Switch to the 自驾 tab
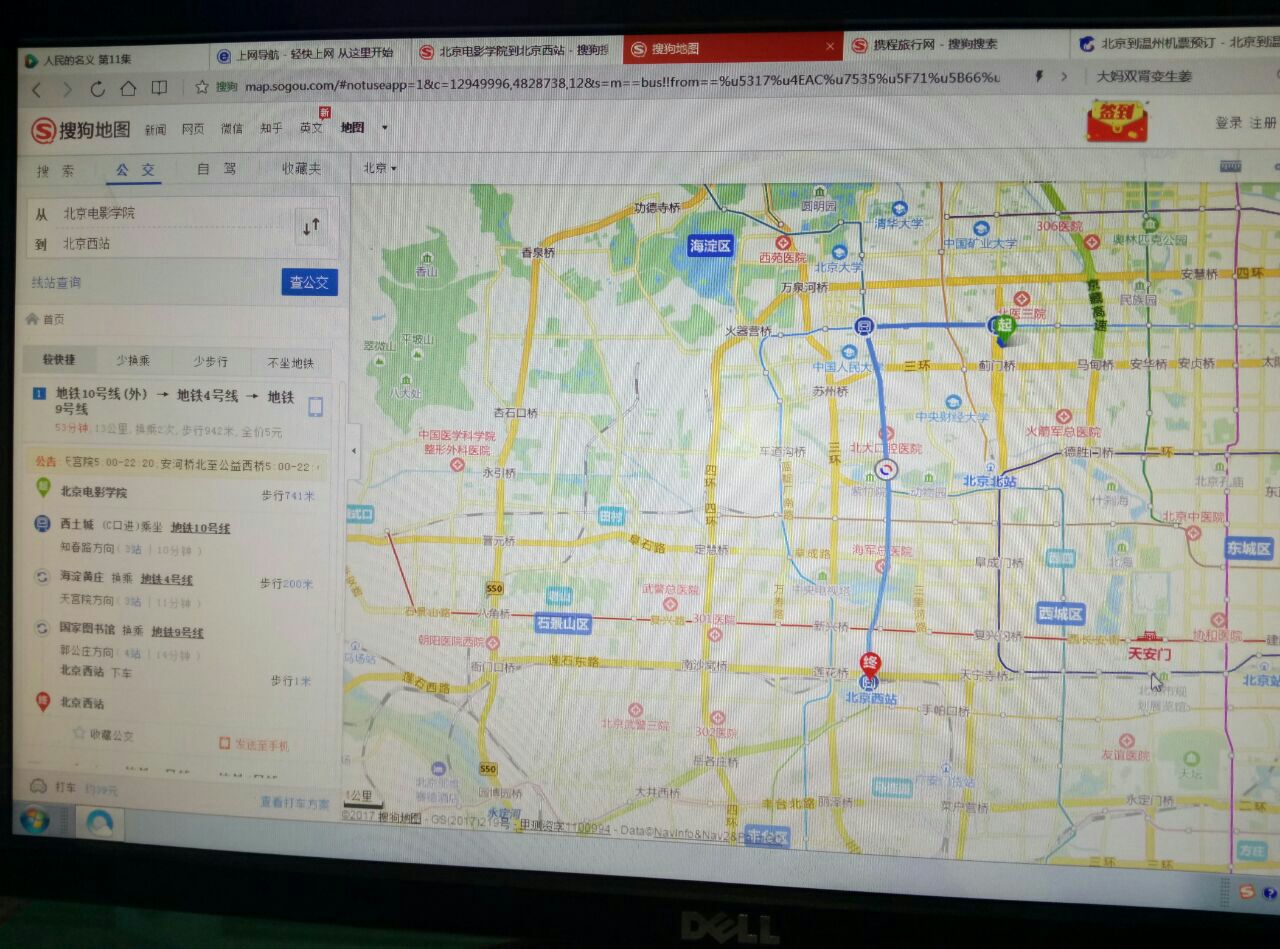Image resolution: width=1280 pixels, height=949 pixels. click(216, 168)
